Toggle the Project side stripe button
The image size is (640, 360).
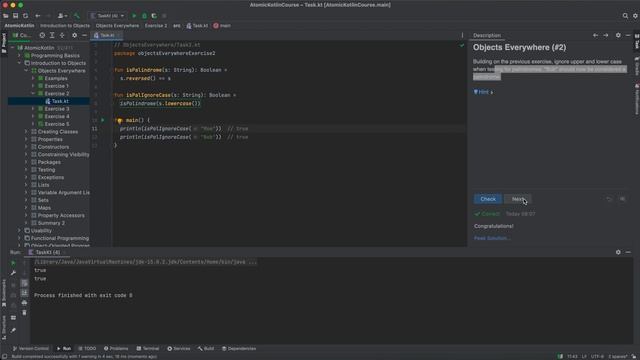4,43
